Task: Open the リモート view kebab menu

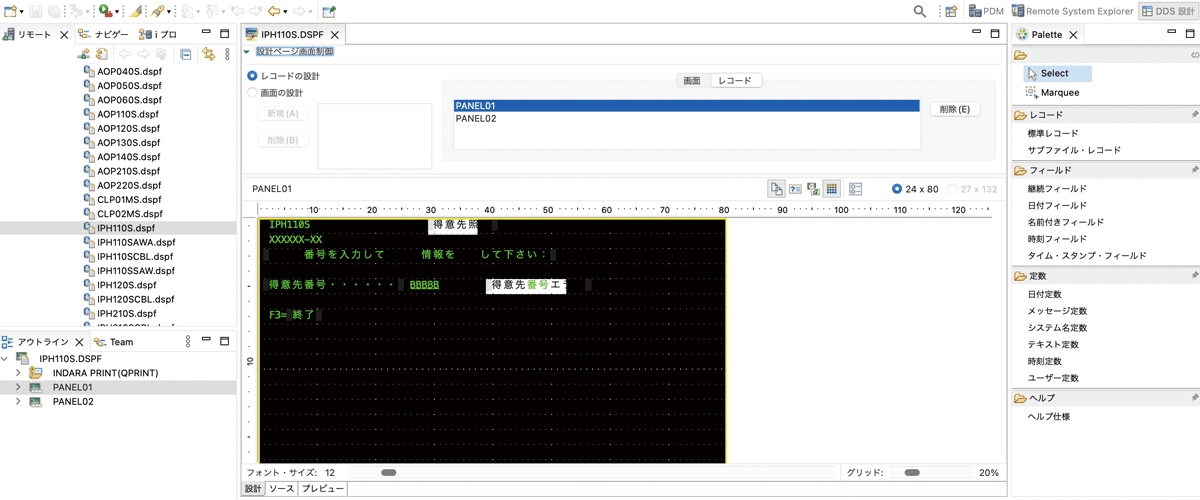Action: pyautogui.click(x=227, y=54)
